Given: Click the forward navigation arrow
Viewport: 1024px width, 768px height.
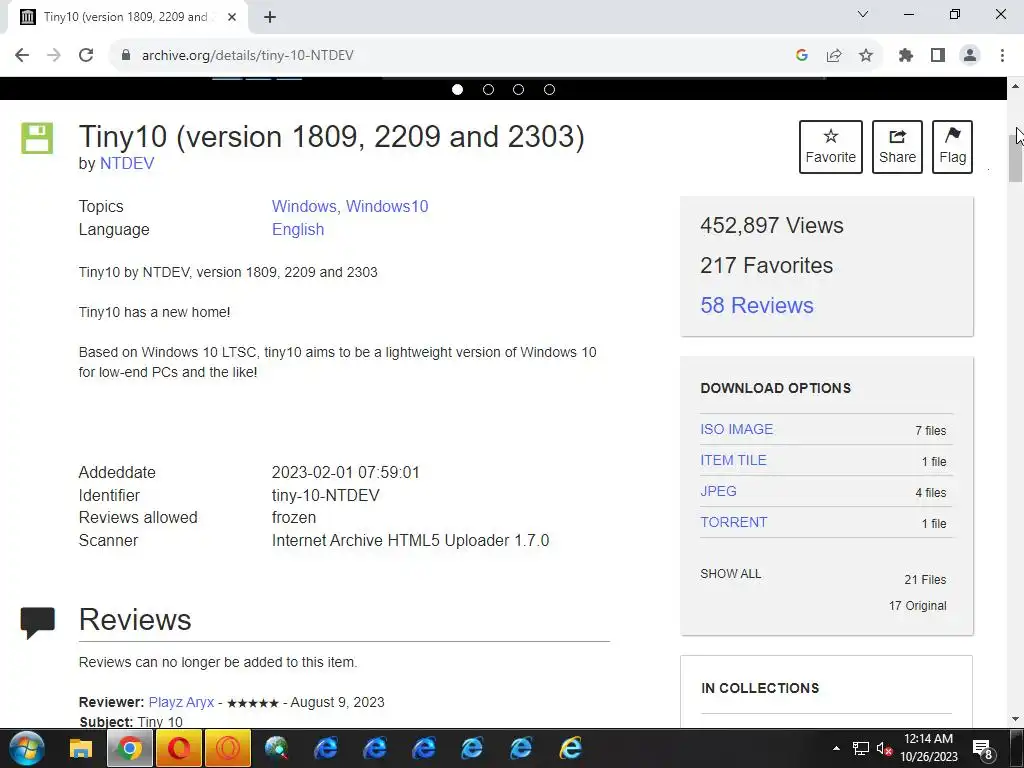Looking at the screenshot, I should click(x=54, y=55).
